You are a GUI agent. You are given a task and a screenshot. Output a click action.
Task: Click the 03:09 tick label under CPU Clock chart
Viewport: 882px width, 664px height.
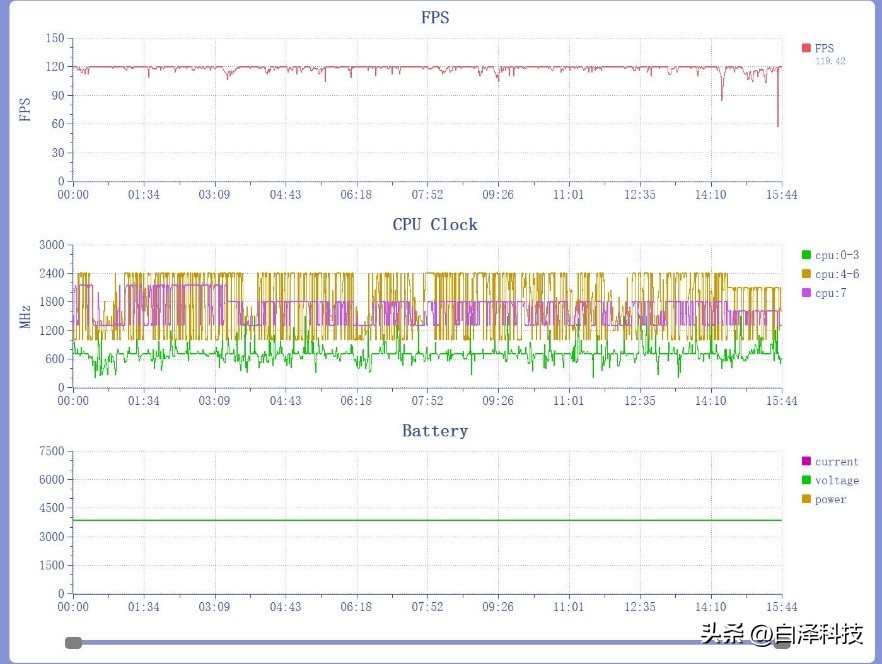click(214, 401)
